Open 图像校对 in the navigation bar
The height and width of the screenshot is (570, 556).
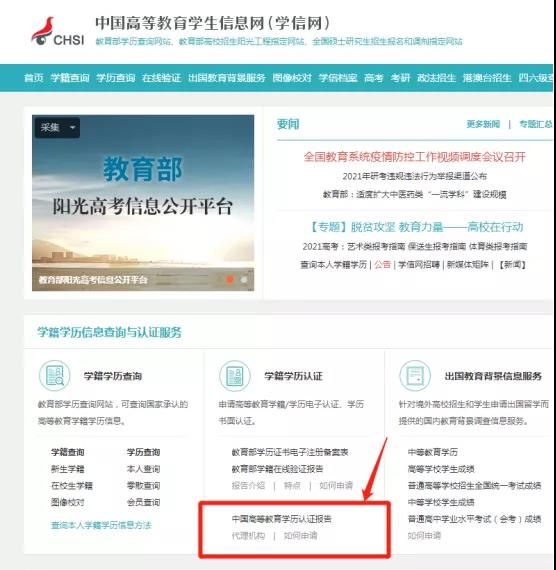292,78
